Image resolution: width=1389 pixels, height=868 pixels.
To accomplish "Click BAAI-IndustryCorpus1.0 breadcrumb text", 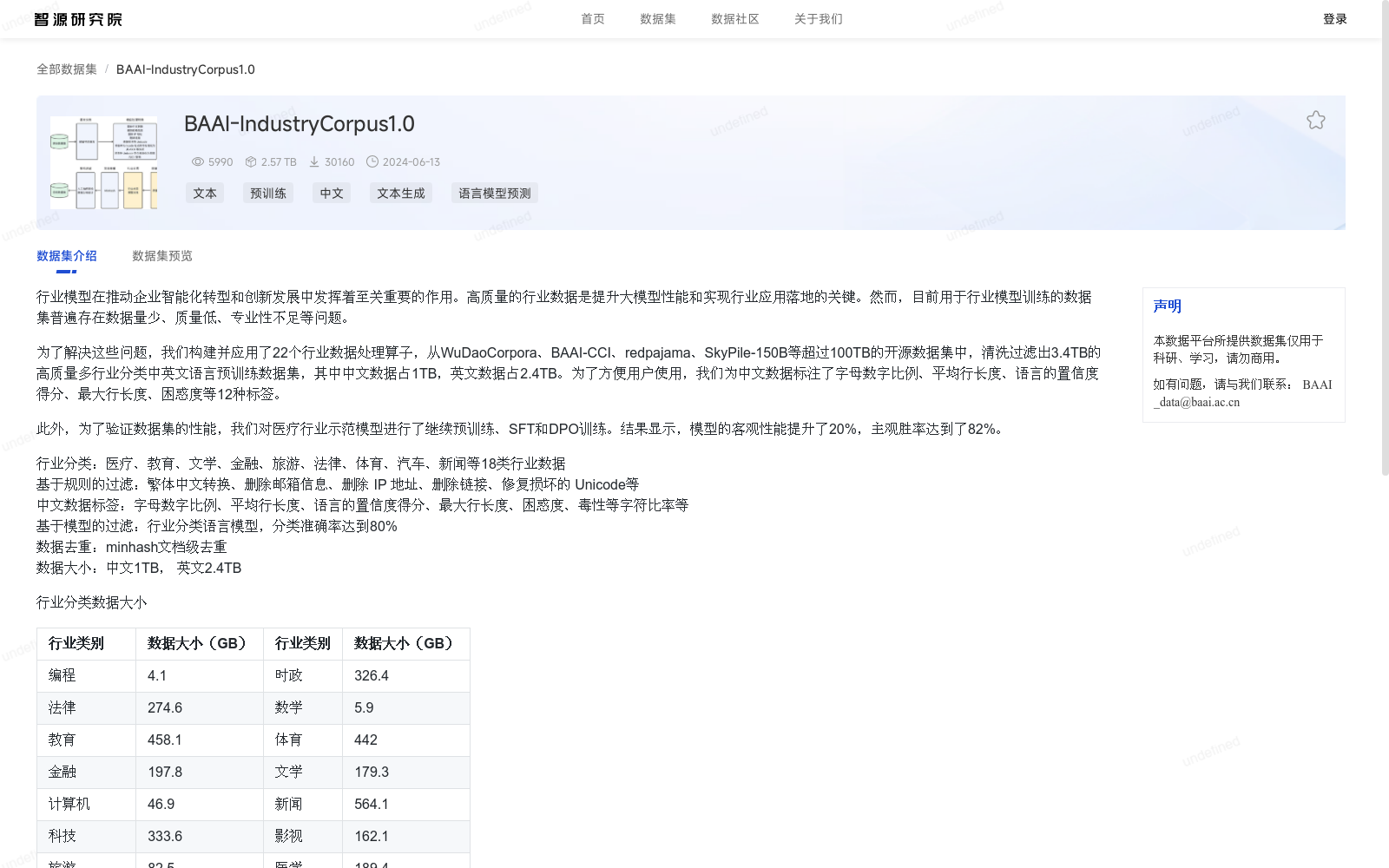I will (x=186, y=69).
